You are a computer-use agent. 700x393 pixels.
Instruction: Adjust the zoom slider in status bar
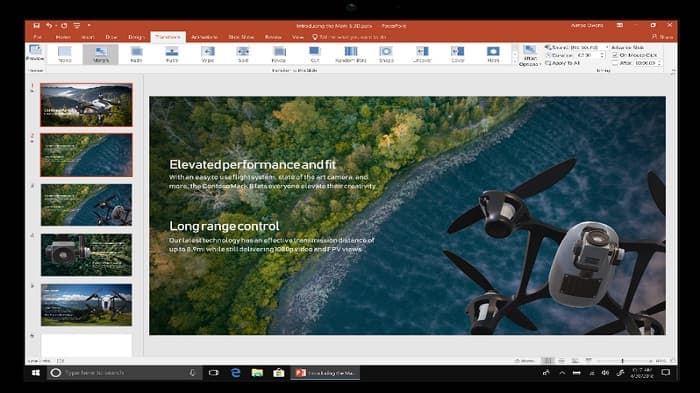(x=622, y=360)
